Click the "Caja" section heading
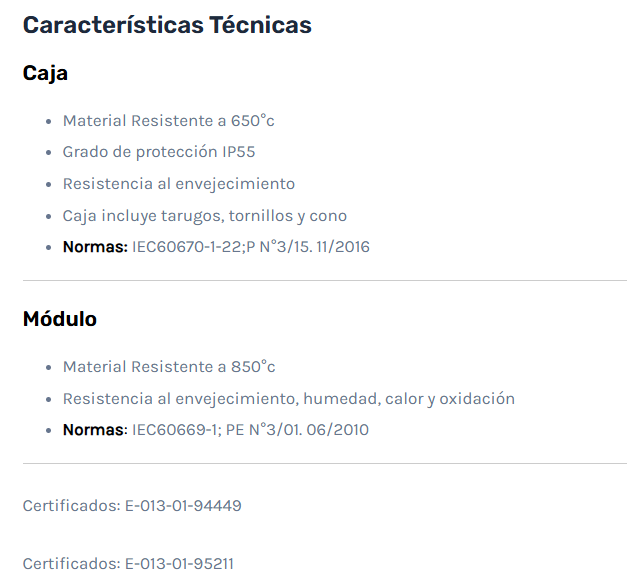 coord(45,73)
